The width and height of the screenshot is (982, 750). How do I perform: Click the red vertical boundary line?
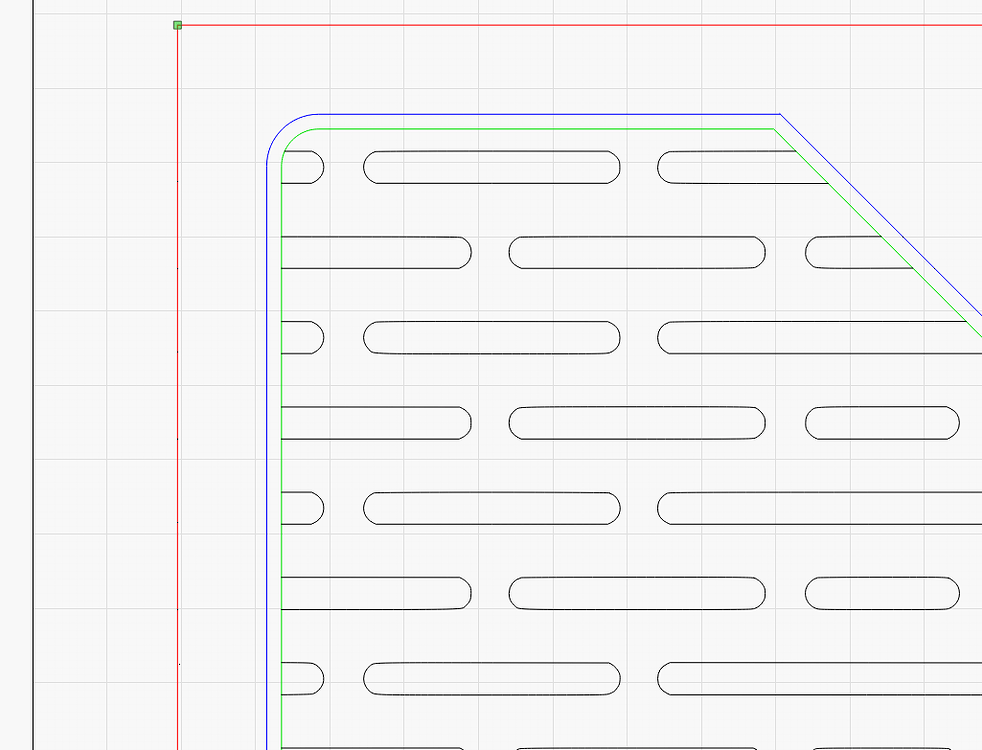[178, 400]
